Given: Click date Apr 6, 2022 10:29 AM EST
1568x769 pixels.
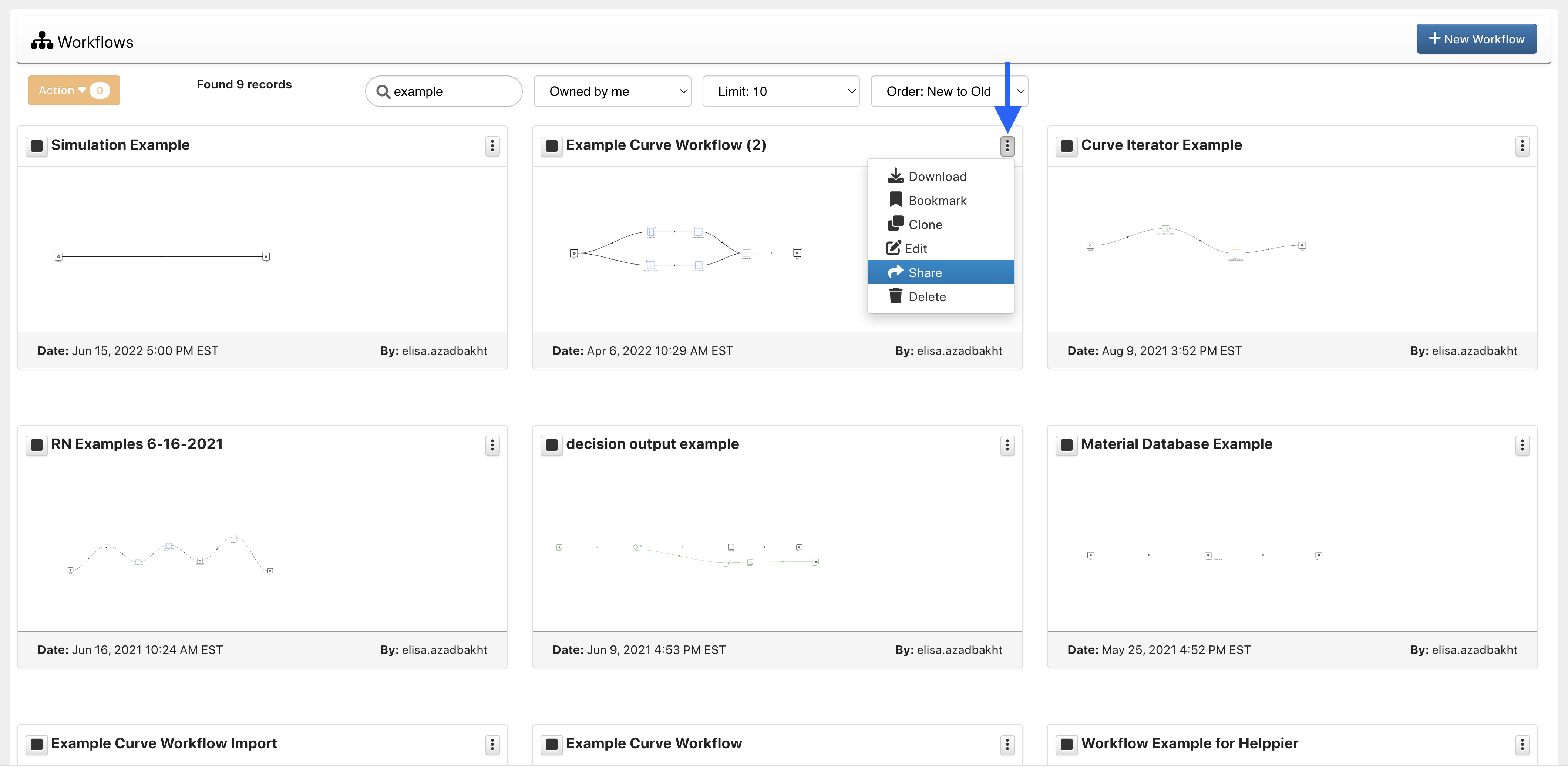Looking at the screenshot, I should [660, 351].
